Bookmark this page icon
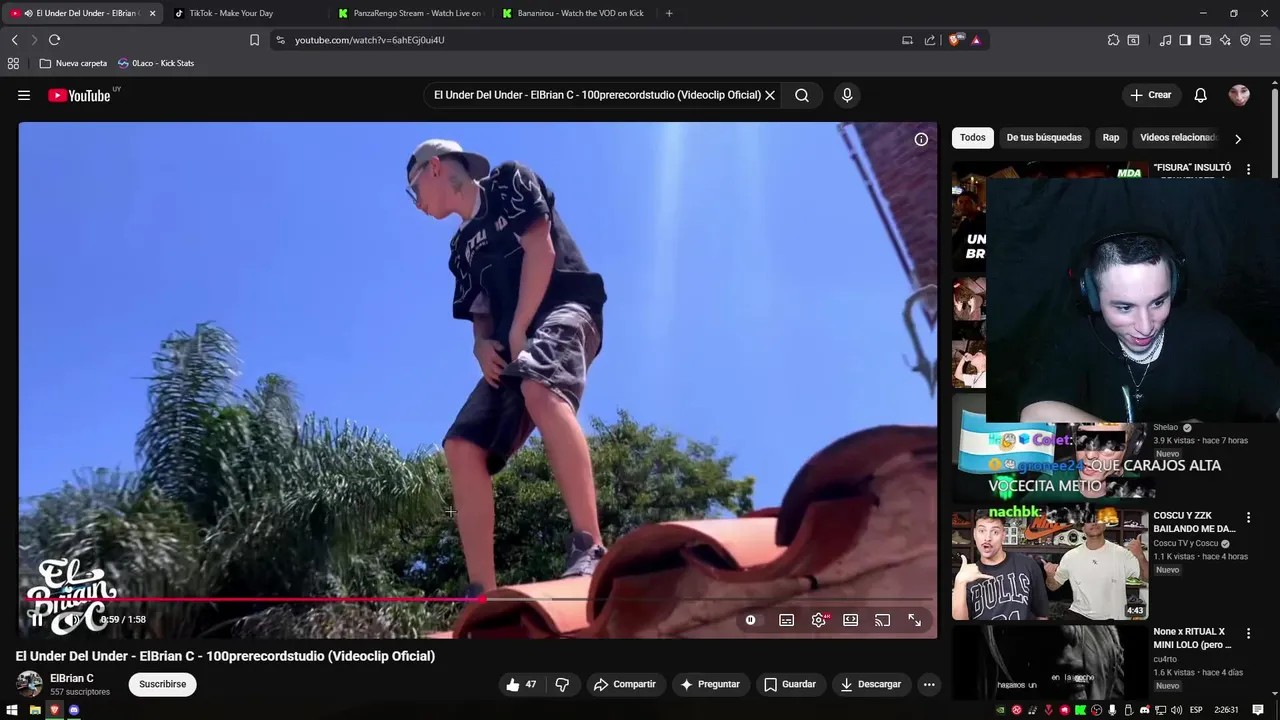 click(254, 40)
